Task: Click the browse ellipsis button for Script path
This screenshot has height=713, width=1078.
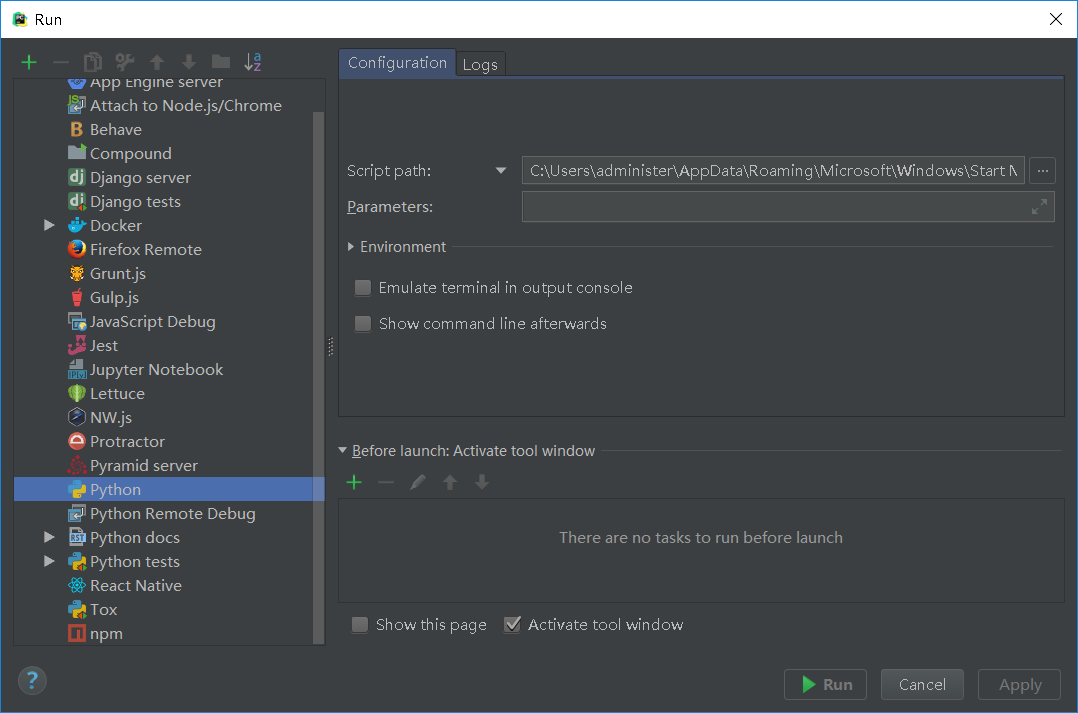Action: [x=1043, y=171]
